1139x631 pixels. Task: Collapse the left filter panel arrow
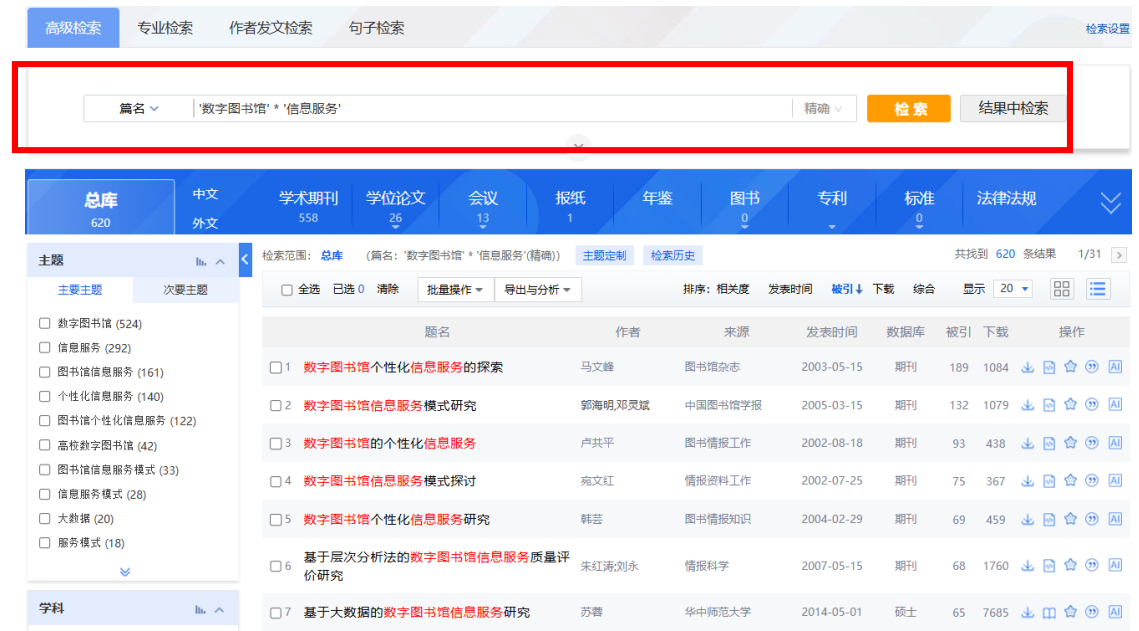[246, 260]
